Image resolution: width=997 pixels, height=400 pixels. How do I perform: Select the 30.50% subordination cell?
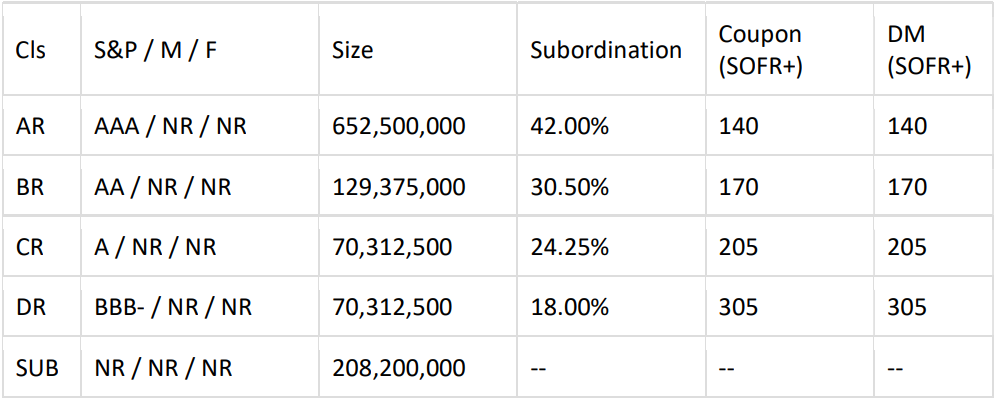pyautogui.click(x=569, y=187)
